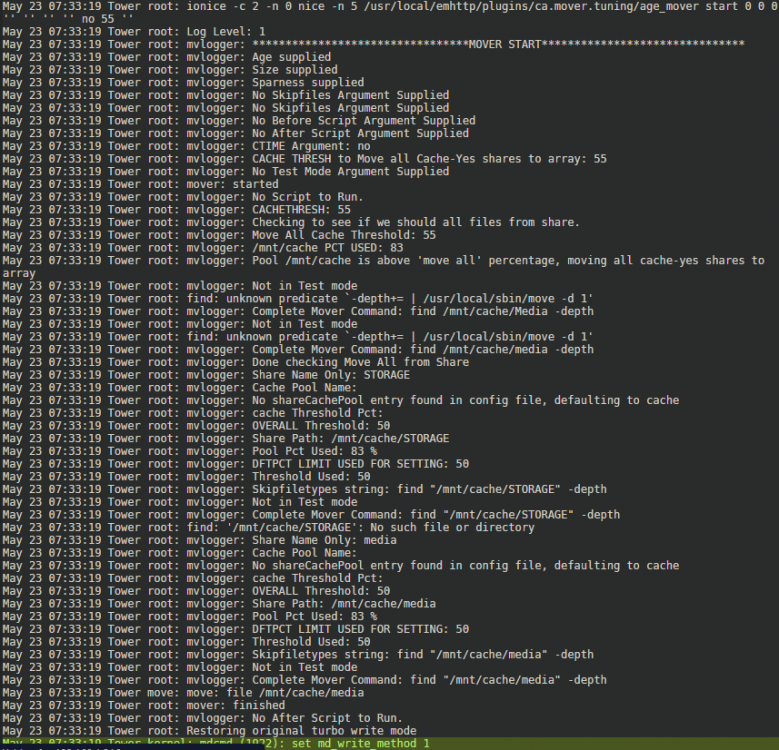
Task: Click 'Restoring original turbo write mode' line
Action: (x=209, y=731)
